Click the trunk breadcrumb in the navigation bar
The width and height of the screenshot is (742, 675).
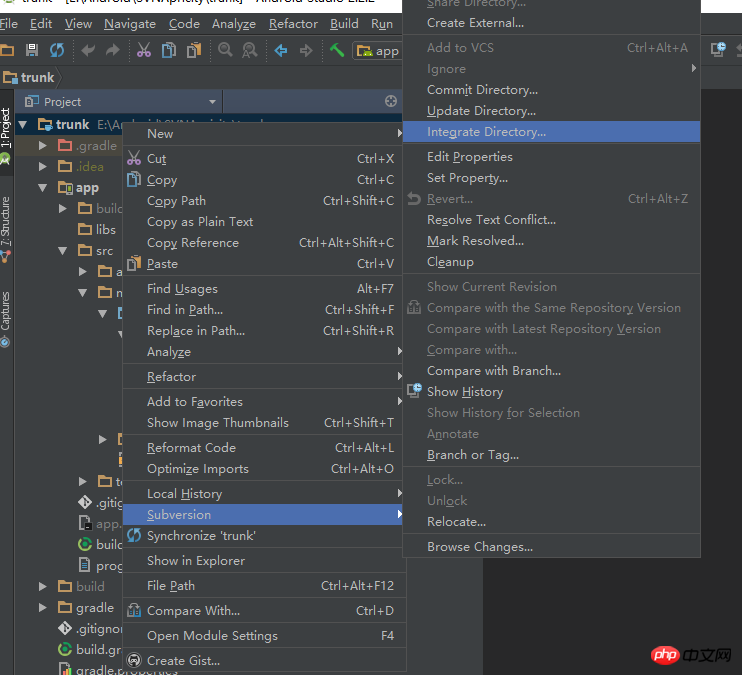(37, 77)
